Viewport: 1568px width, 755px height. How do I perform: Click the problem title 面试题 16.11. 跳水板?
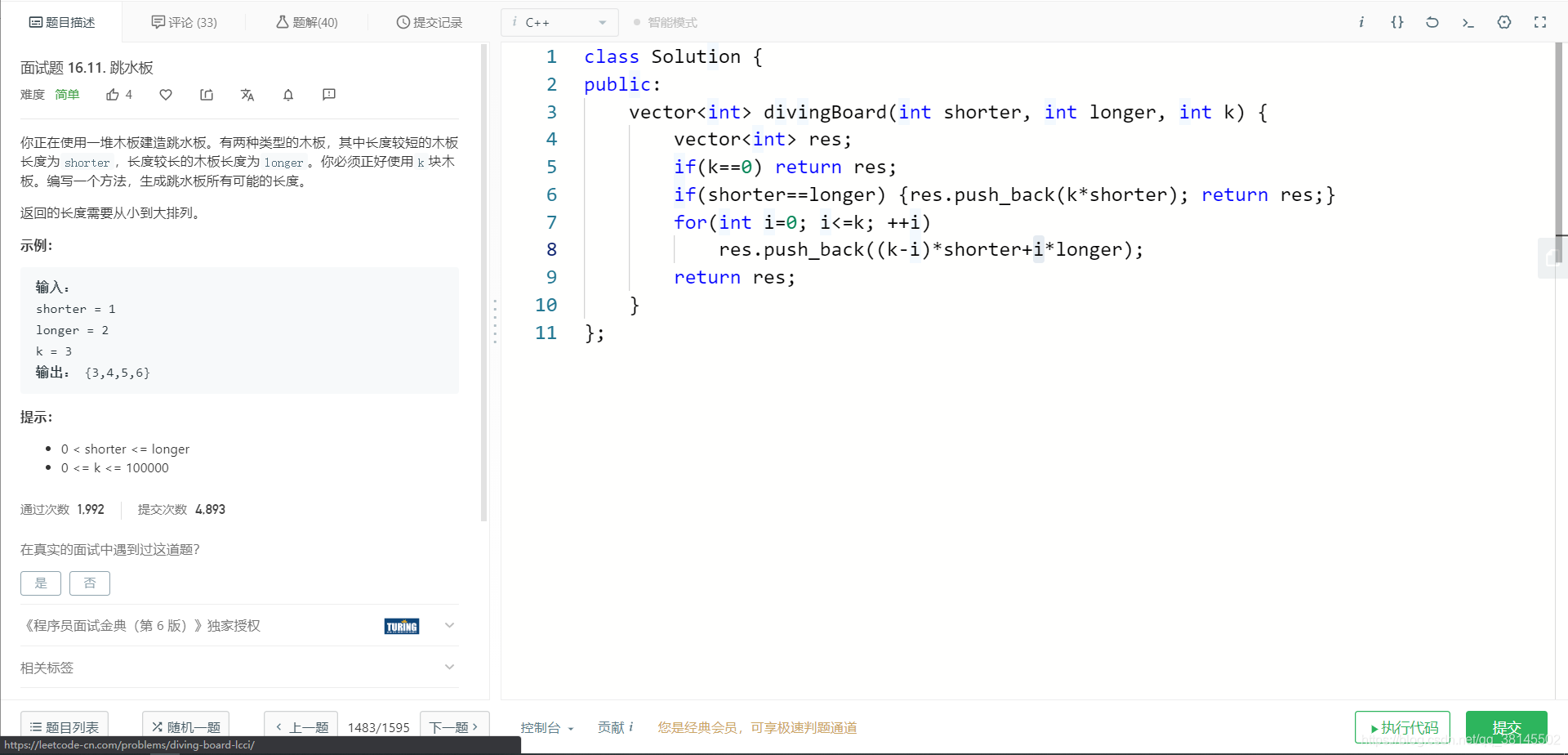(87, 68)
